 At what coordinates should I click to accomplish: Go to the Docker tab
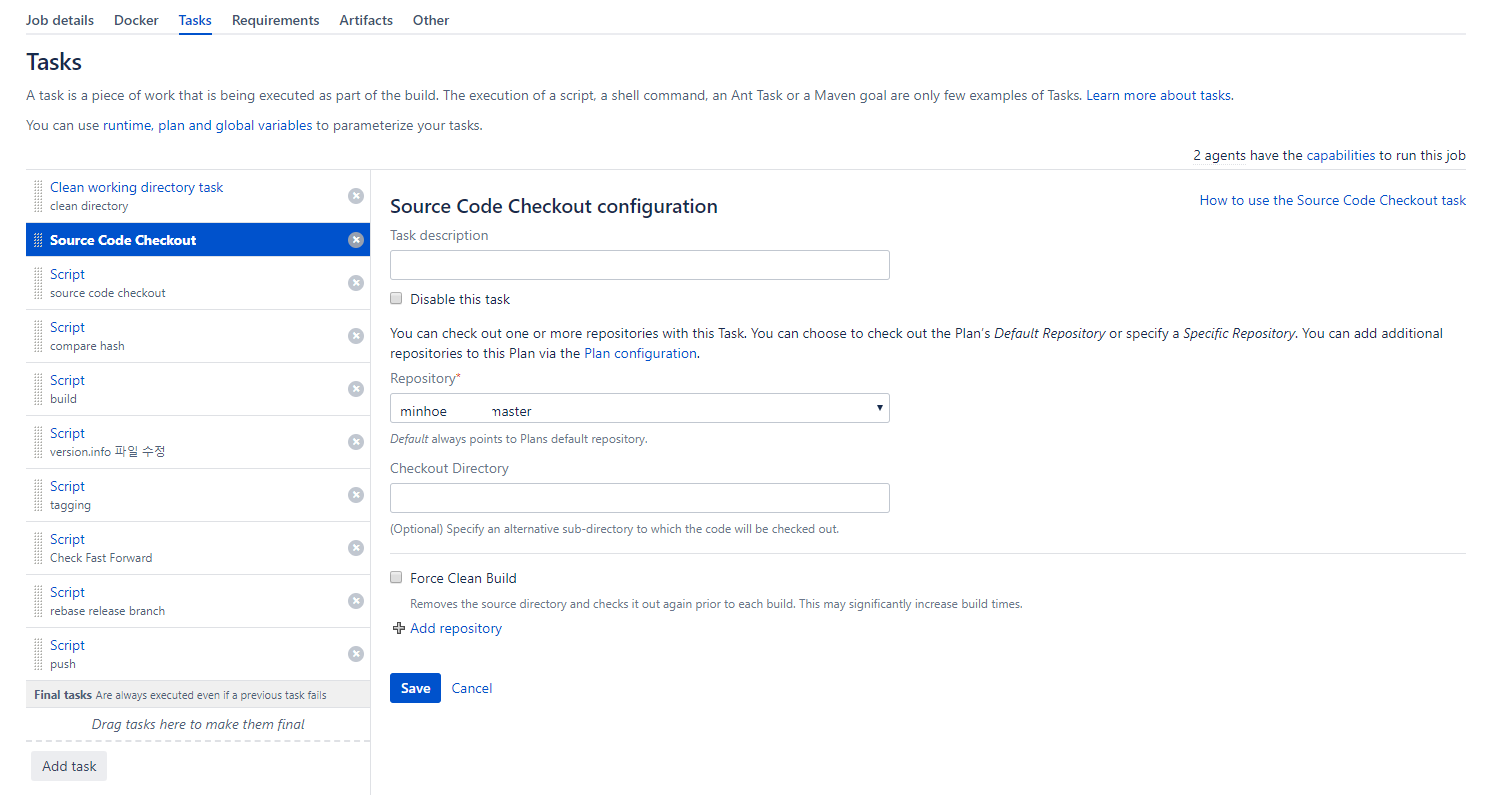[x=136, y=20]
